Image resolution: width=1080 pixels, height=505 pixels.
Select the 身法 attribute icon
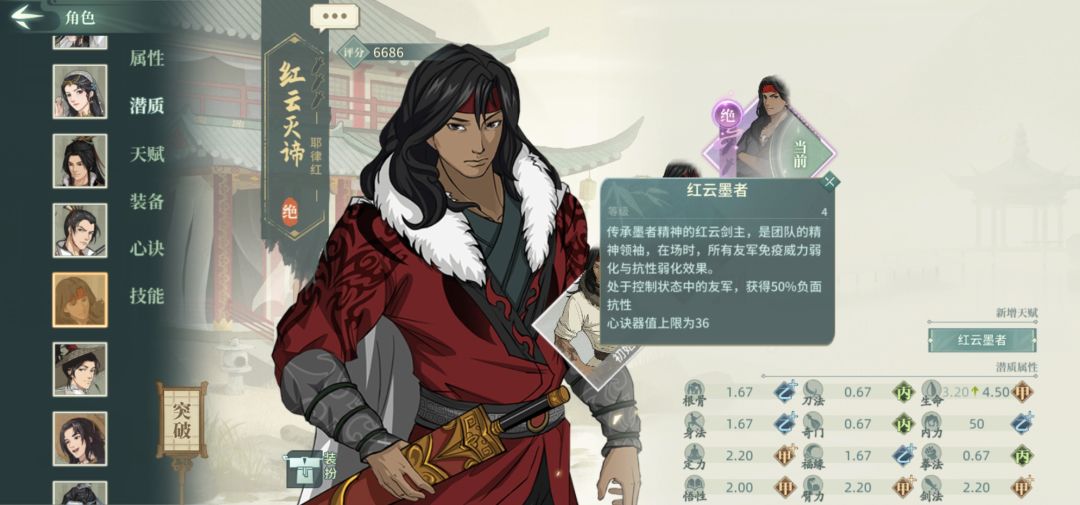[694, 424]
